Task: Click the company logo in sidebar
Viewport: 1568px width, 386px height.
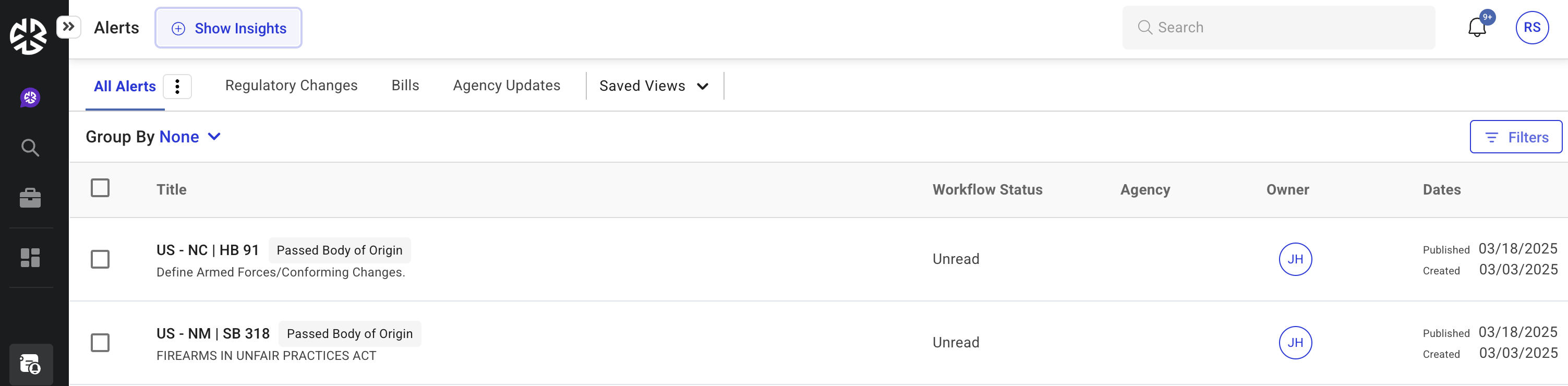Action: 28,36
